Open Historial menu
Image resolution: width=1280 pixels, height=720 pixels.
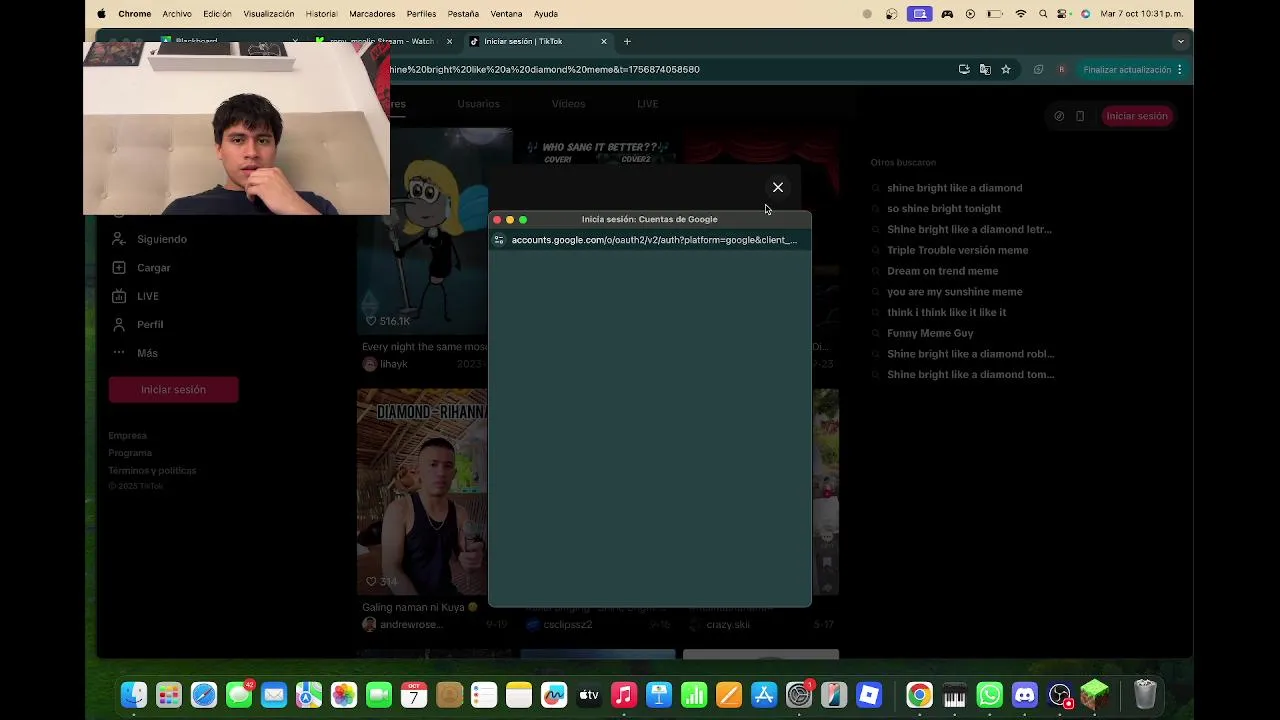coord(321,14)
